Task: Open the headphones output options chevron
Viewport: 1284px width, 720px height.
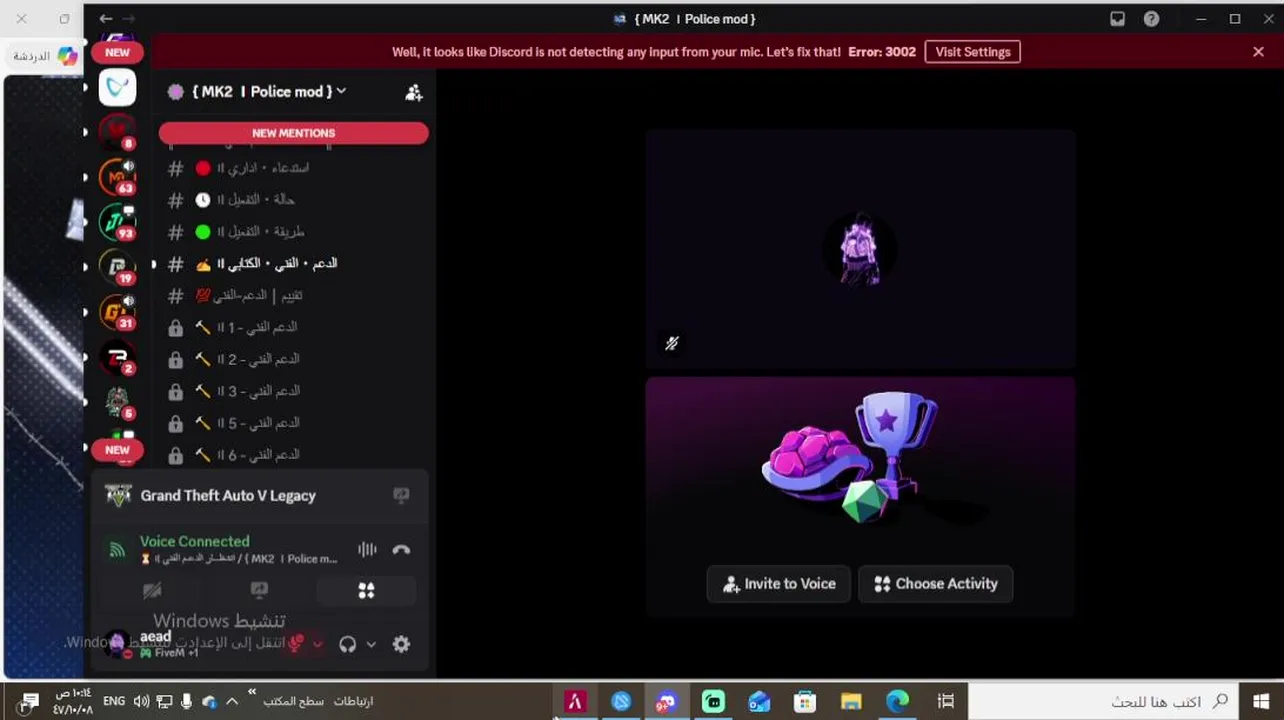Action: click(x=371, y=644)
